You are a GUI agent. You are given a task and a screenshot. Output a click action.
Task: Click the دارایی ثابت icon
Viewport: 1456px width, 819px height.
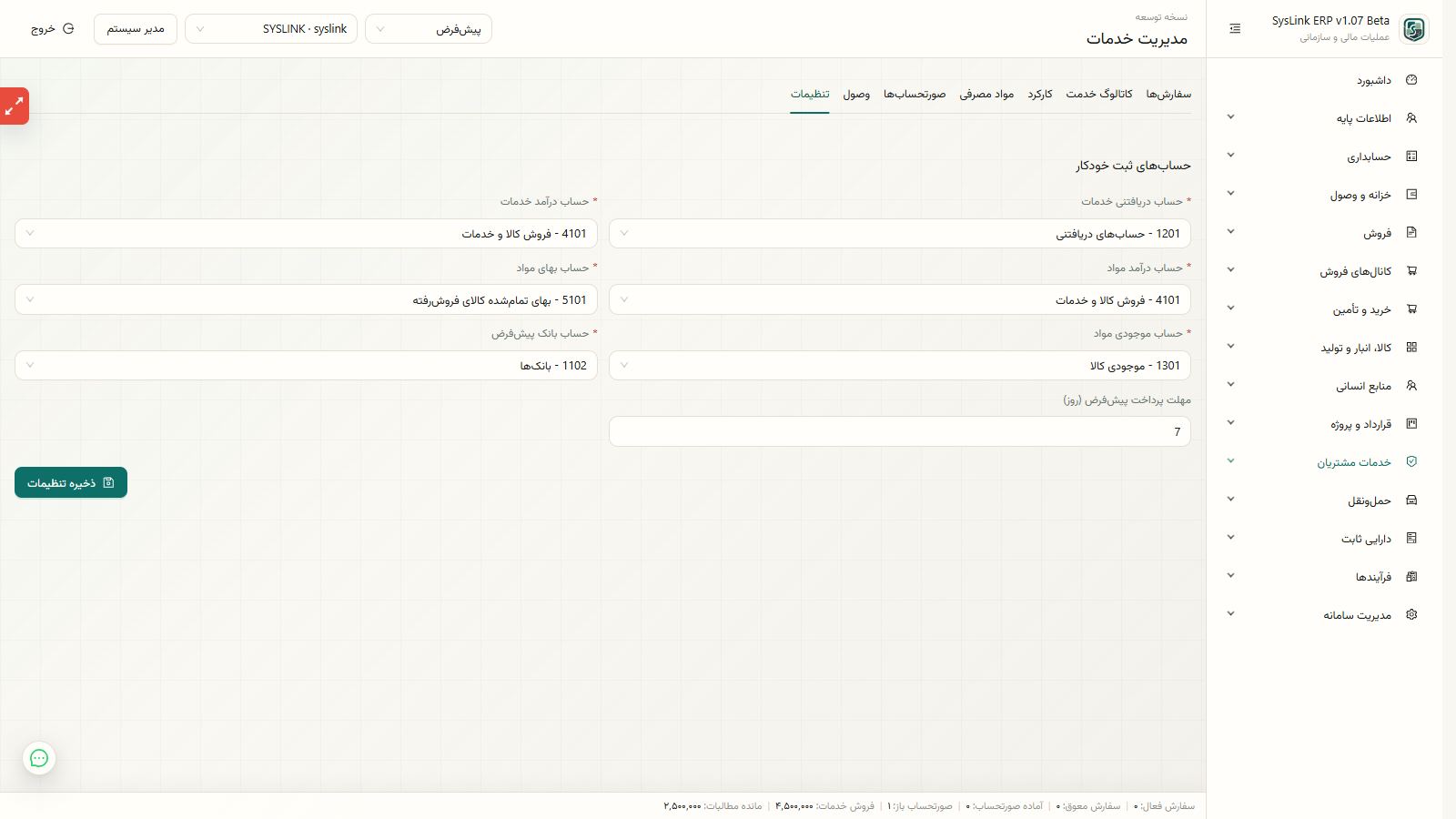[1411, 539]
